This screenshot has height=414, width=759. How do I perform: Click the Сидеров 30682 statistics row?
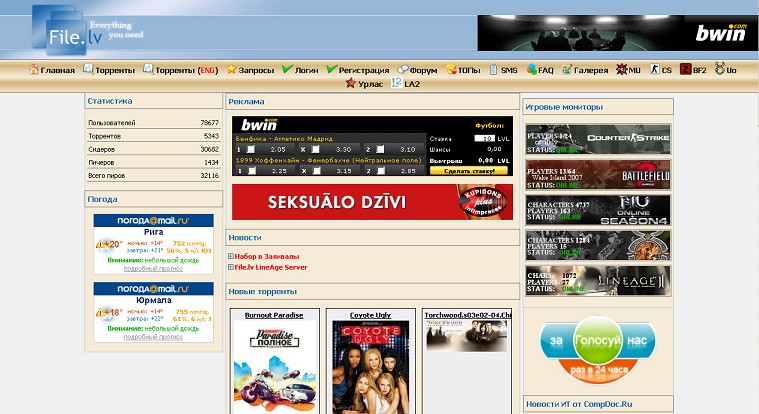coord(153,149)
